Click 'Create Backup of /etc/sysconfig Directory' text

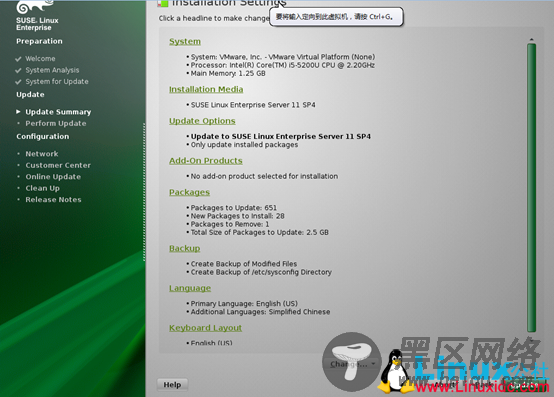coord(261,272)
